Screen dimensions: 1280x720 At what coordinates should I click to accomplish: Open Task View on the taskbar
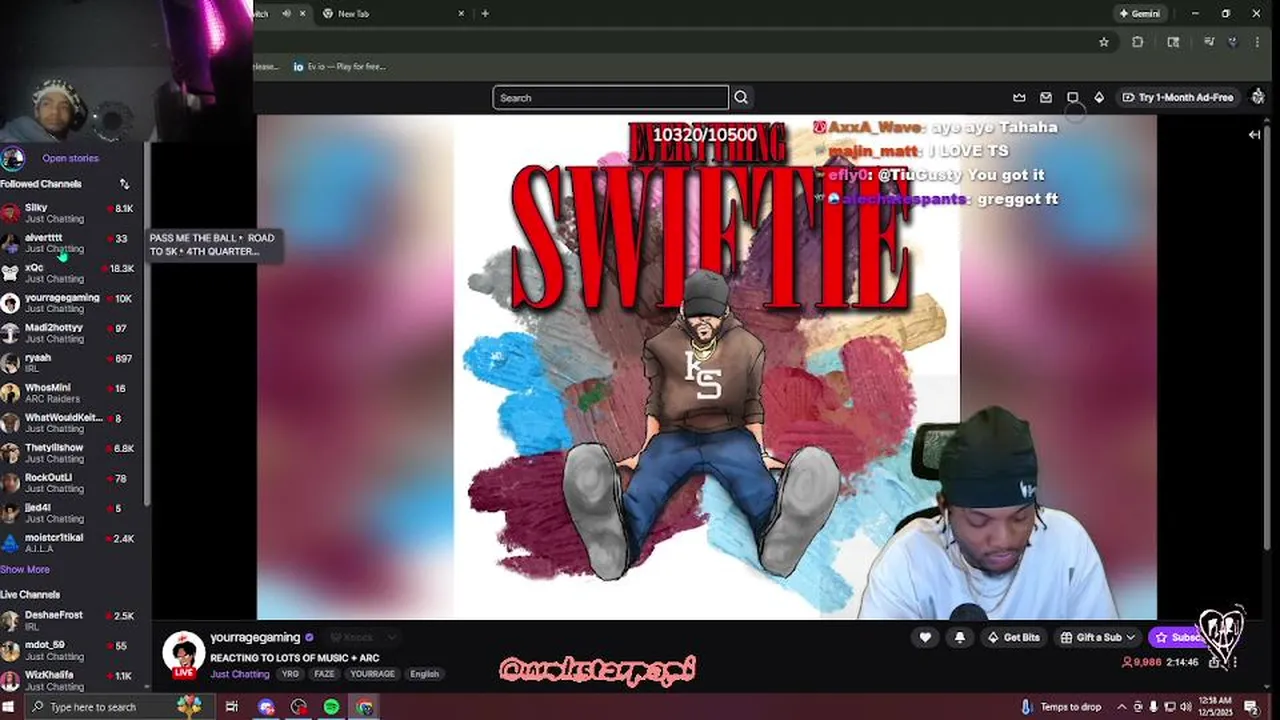(232, 707)
